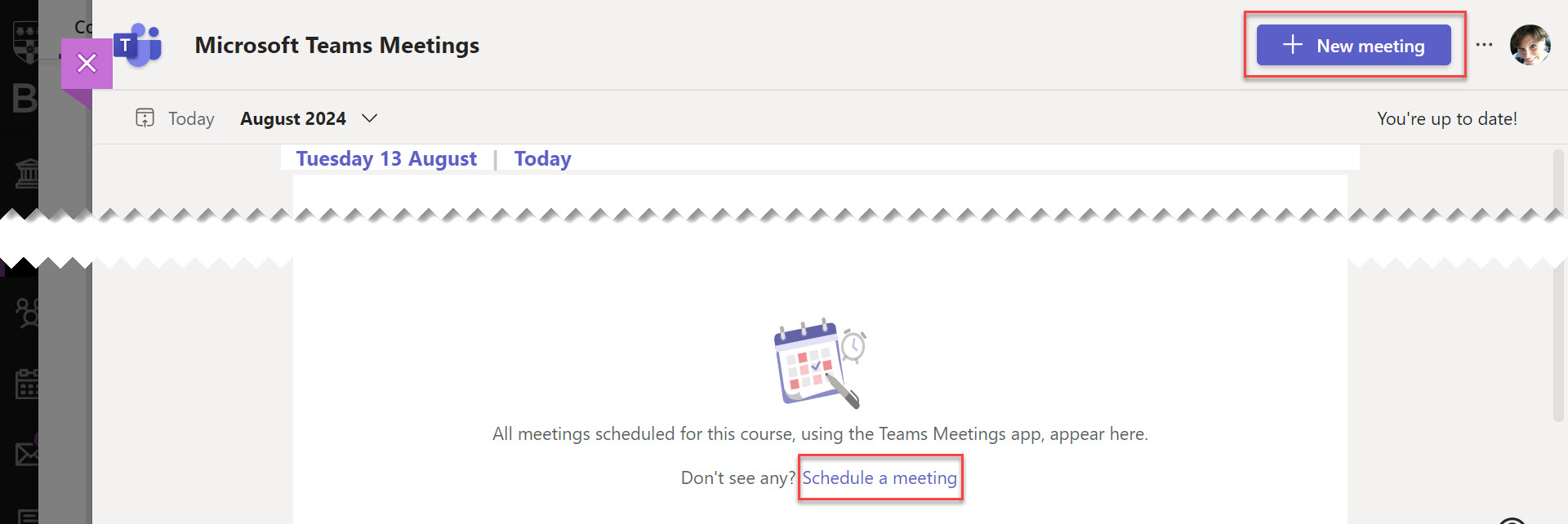
Task: Open the more options ellipsis menu
Action: (x=1484, y=45)
